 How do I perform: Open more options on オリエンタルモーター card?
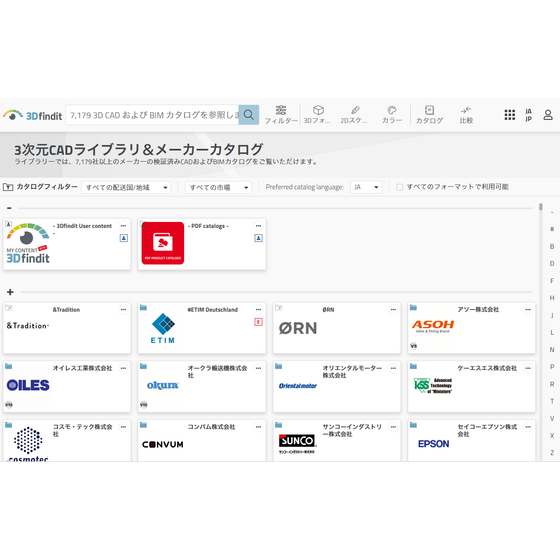click(x=393, y=368)
